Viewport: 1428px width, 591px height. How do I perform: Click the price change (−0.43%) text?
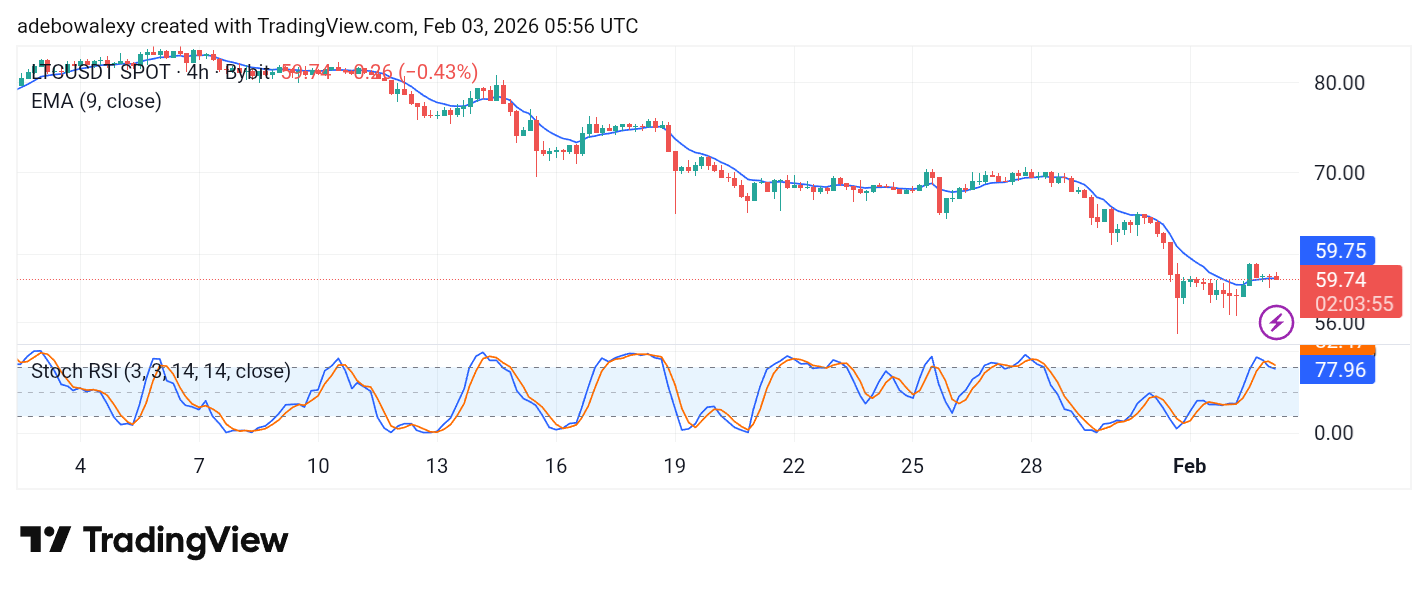438,72
